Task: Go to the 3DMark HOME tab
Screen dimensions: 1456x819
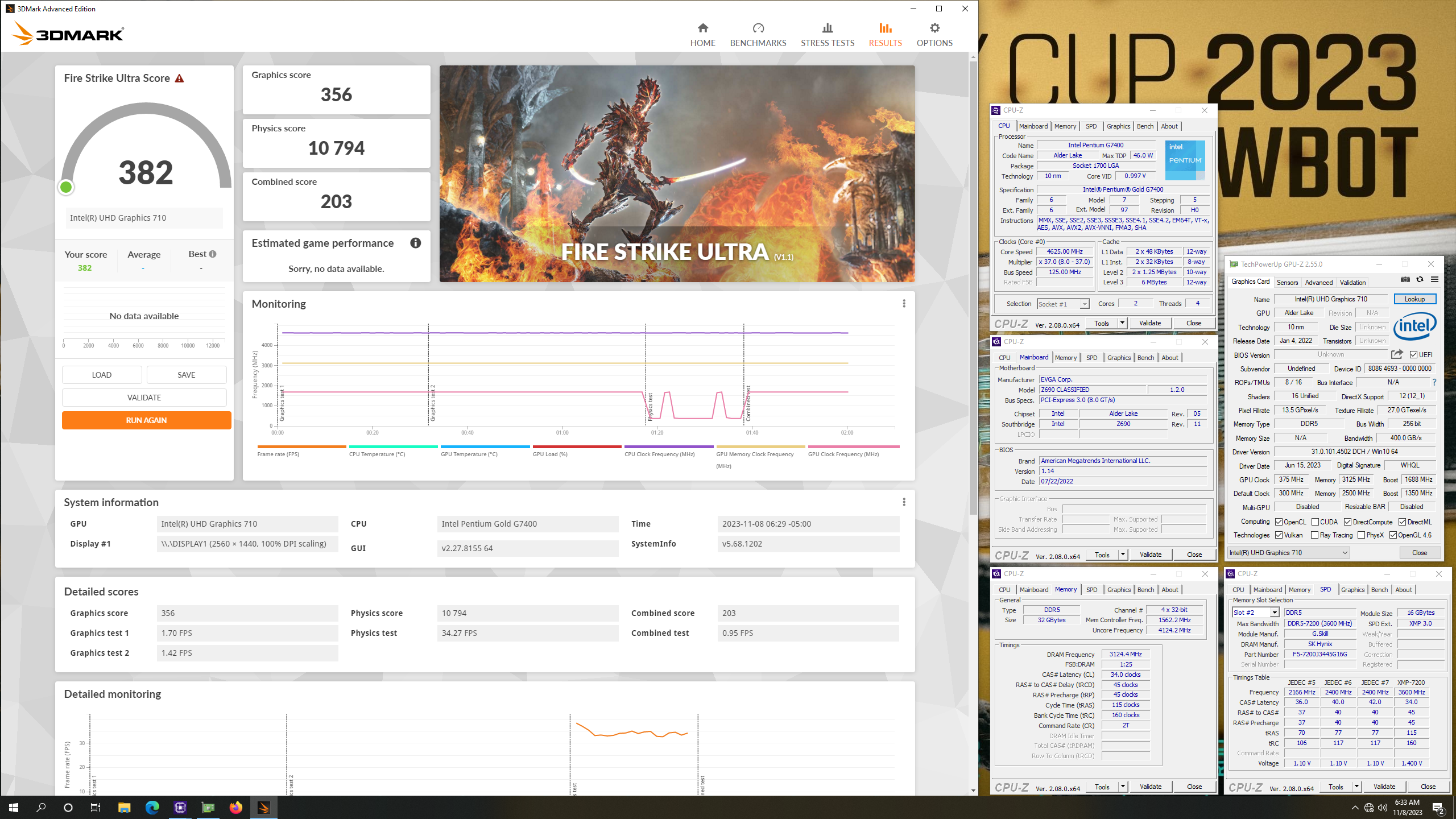Action: [703, 35]
